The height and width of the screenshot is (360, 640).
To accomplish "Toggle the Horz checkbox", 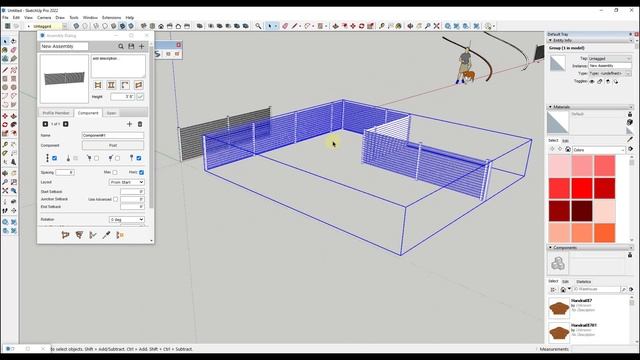I will (x=141, y=173).
